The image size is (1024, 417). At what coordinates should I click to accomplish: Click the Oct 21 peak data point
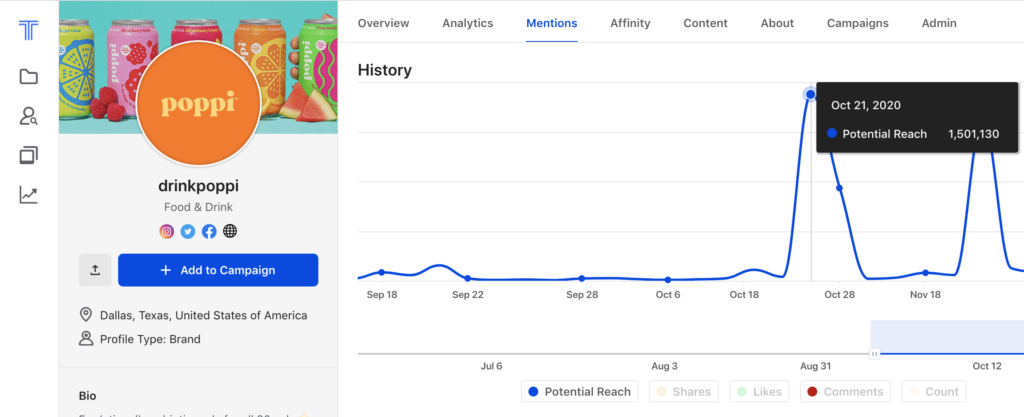(x=810, y=95)
